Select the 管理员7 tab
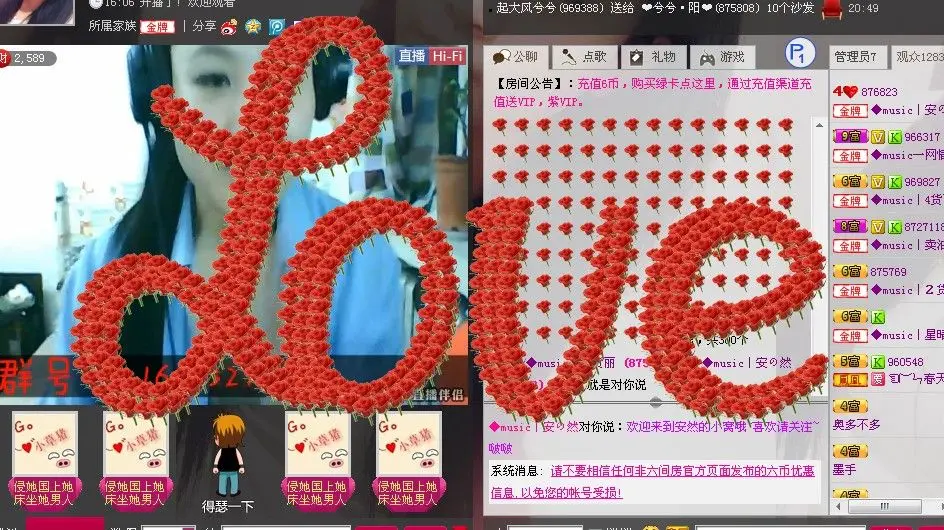Viewport: 944px width, 530px height. click(857, 57)
